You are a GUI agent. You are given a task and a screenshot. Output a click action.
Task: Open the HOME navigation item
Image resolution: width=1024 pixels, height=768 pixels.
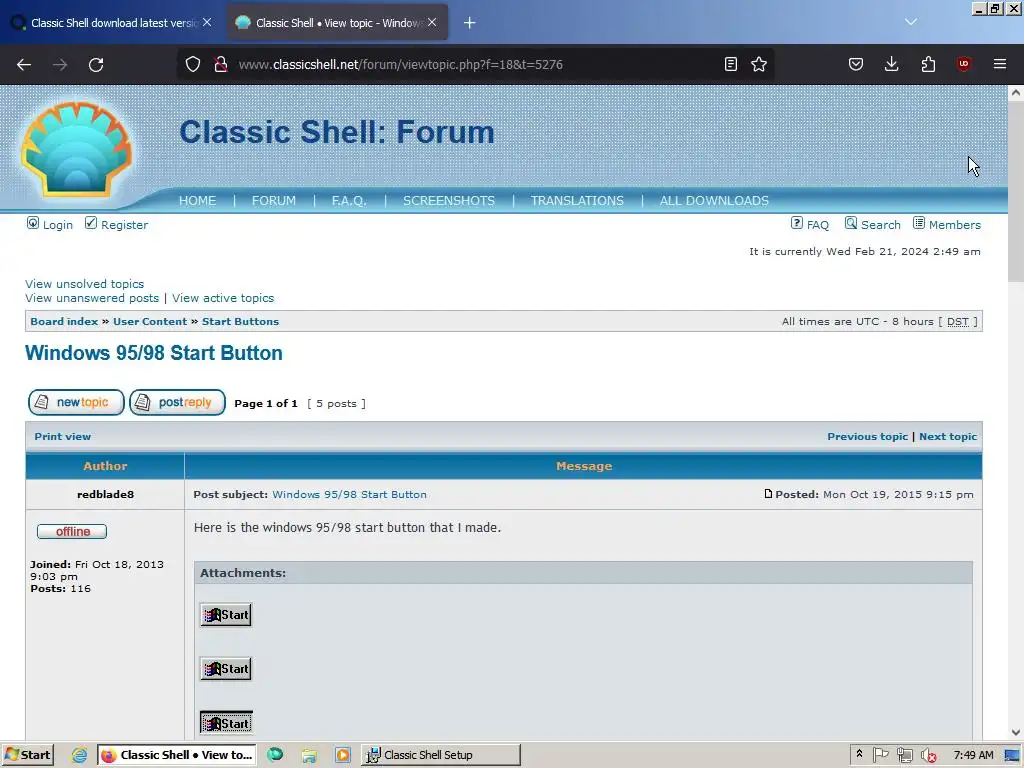197,200
